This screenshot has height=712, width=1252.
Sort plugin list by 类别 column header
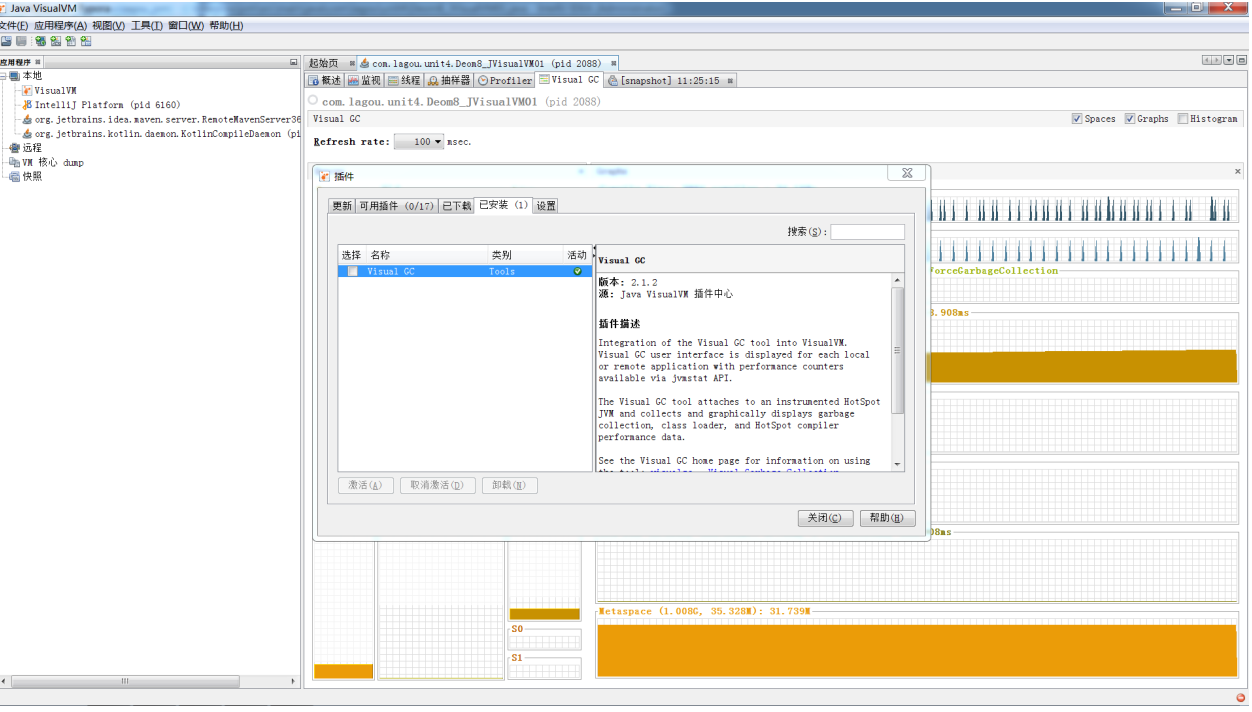pos(525,255)
